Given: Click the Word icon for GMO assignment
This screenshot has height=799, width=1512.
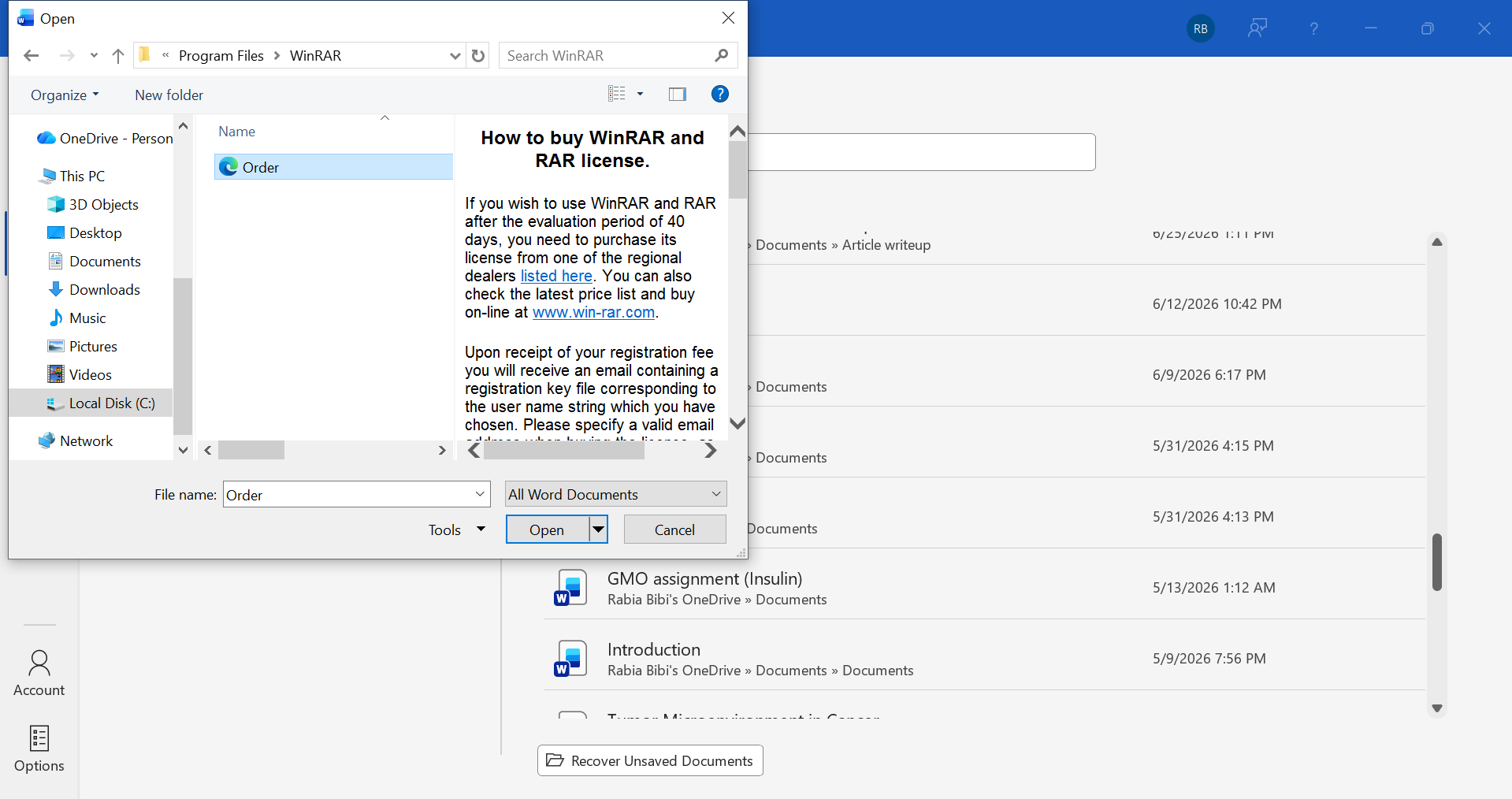Looking at the screenshot, I should coord(570,588).
